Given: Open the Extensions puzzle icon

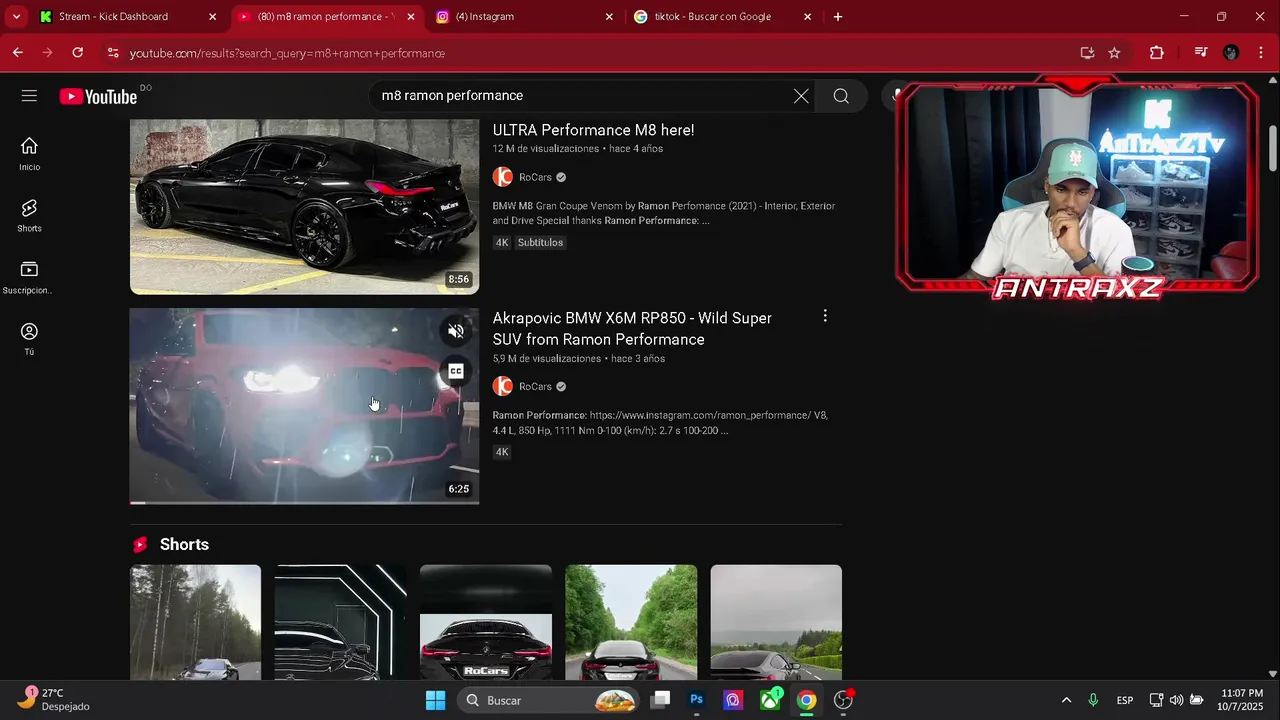Looking at the screenshot, I should pos(1157,53).
